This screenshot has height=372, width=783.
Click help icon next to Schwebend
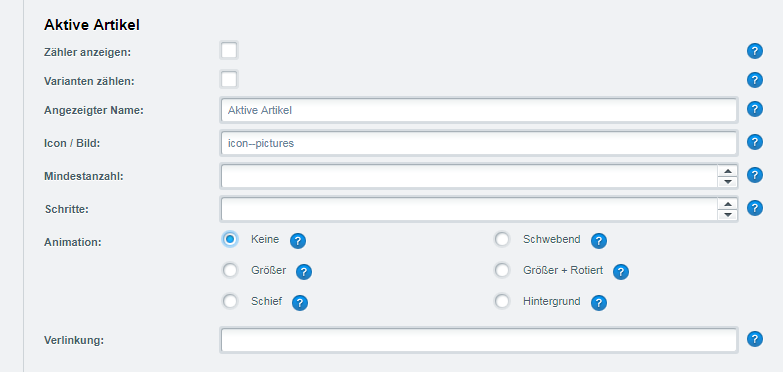tap(599, 241)
